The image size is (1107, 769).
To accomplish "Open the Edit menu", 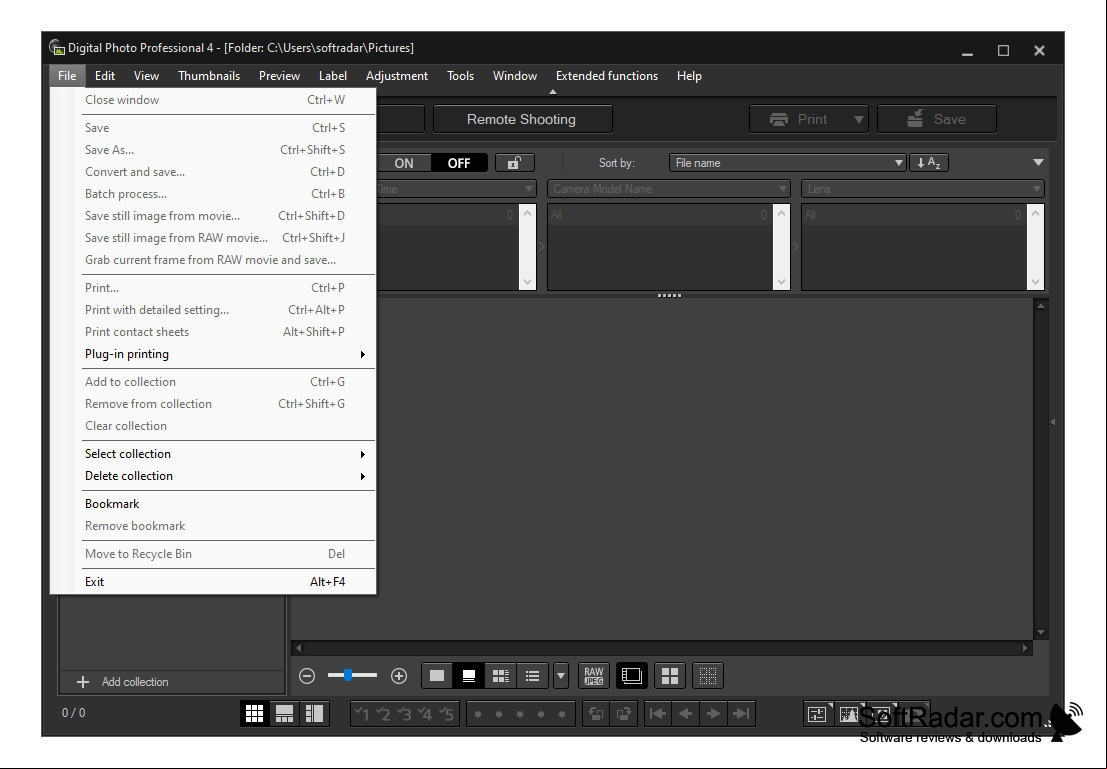I will point(104,76).
